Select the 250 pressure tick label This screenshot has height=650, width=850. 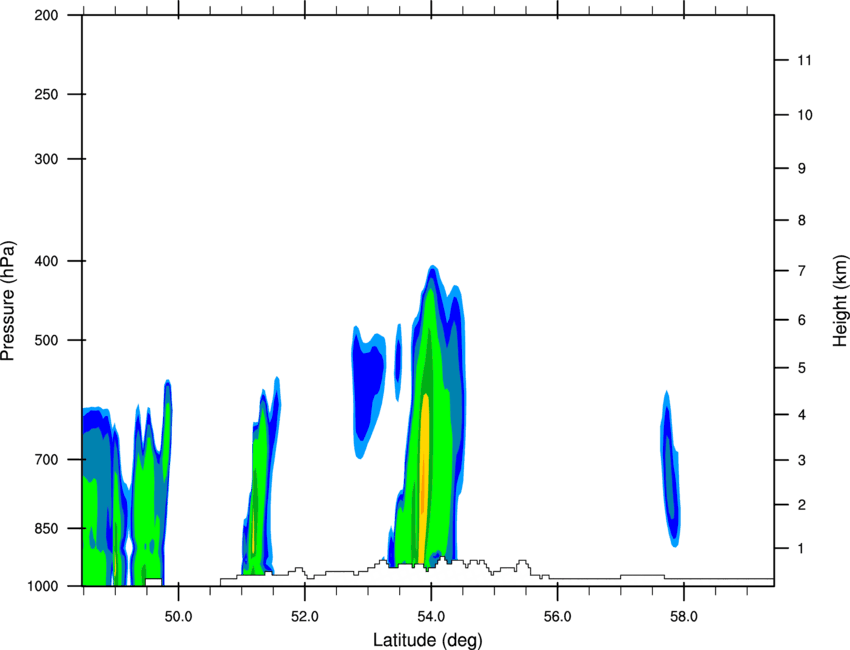46,94
